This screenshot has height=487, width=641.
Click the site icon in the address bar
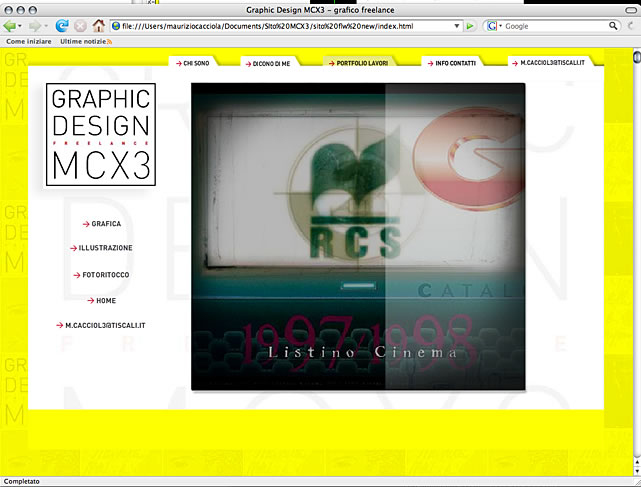pyautogui.click(x=116, y=26)
